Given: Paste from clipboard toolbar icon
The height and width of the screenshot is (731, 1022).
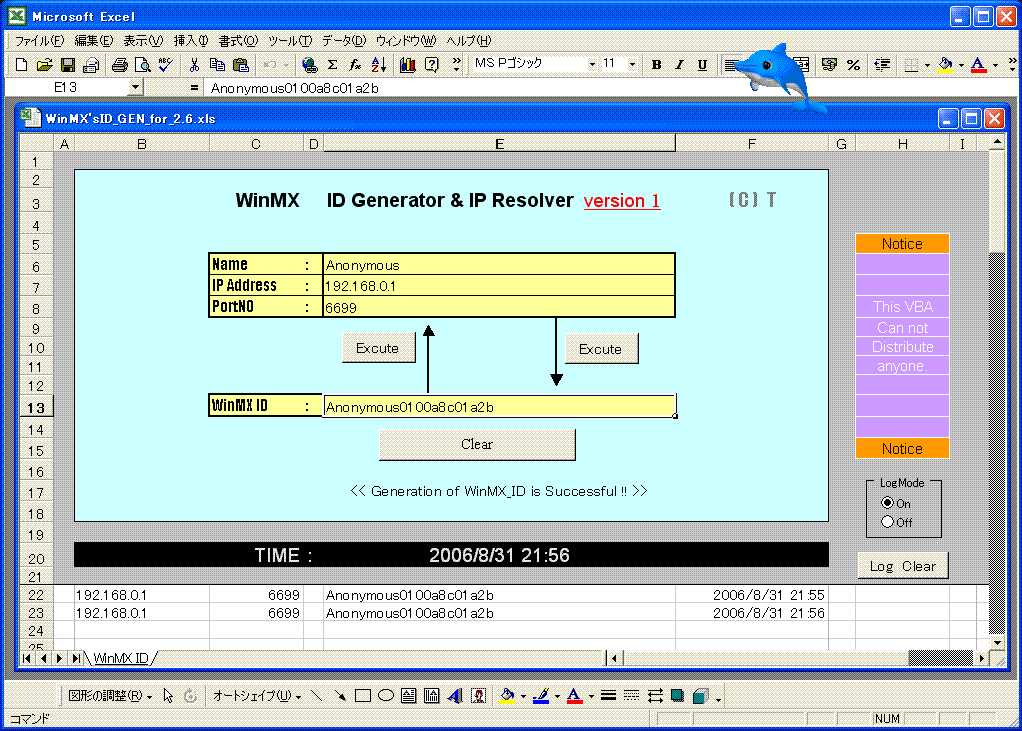Looking at the screenshot, I should click(x=241, y=64).
